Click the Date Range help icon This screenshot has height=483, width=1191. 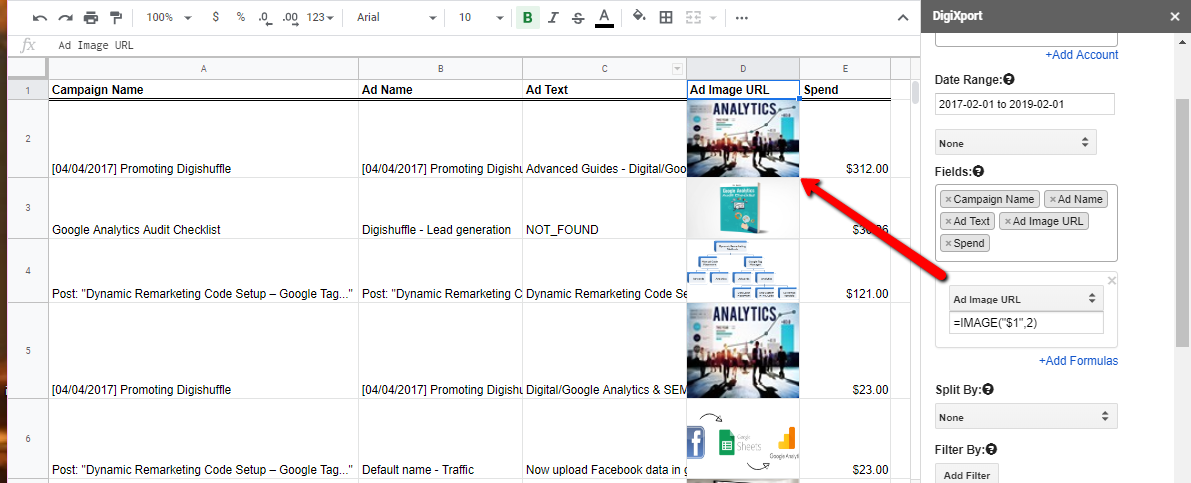[1009, 79]
